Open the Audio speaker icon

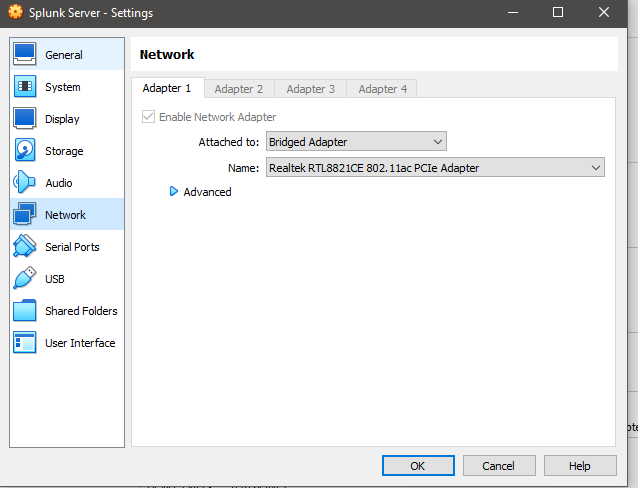[24, 182]
